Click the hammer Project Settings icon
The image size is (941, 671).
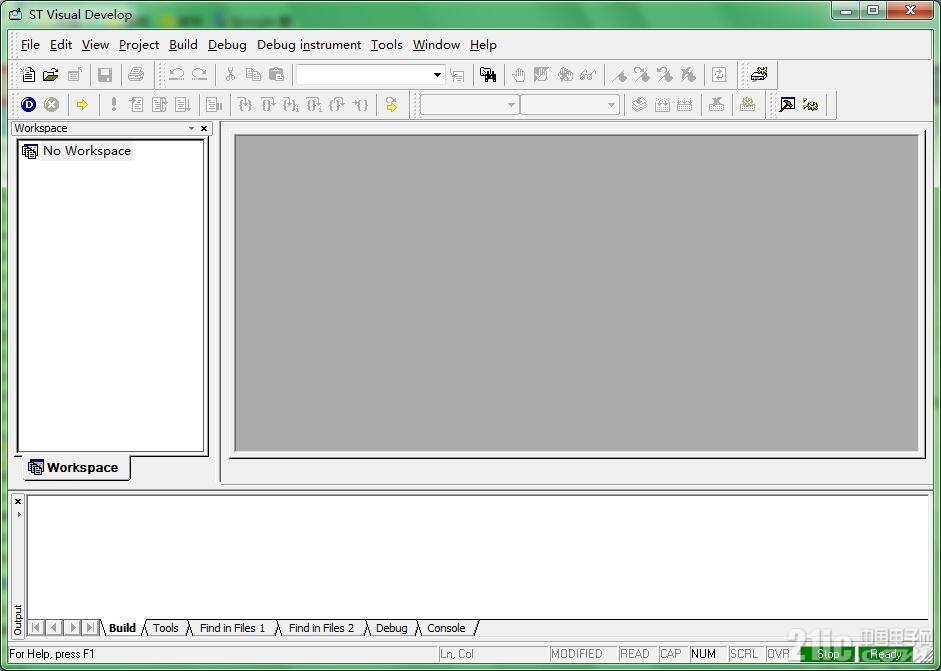click(x=787, y=104)
